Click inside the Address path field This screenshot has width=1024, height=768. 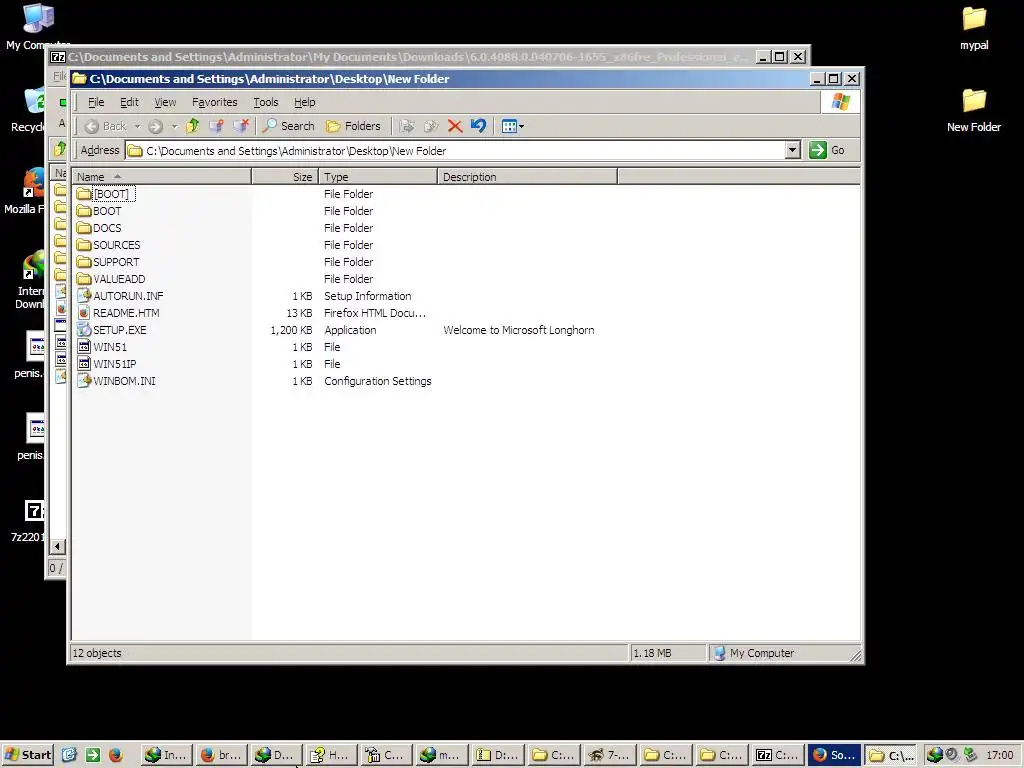click(455, 150)
